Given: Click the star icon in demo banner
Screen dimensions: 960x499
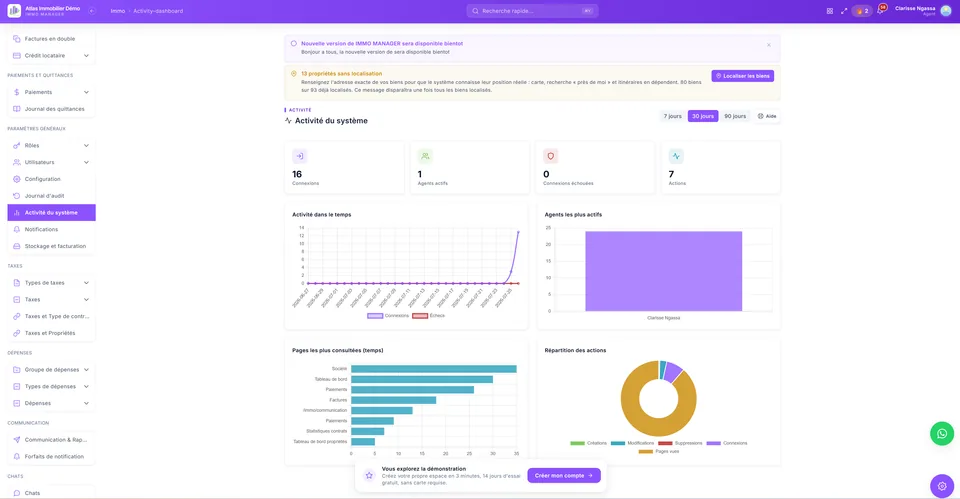Looking at the screenshot, I should point(369,475).
